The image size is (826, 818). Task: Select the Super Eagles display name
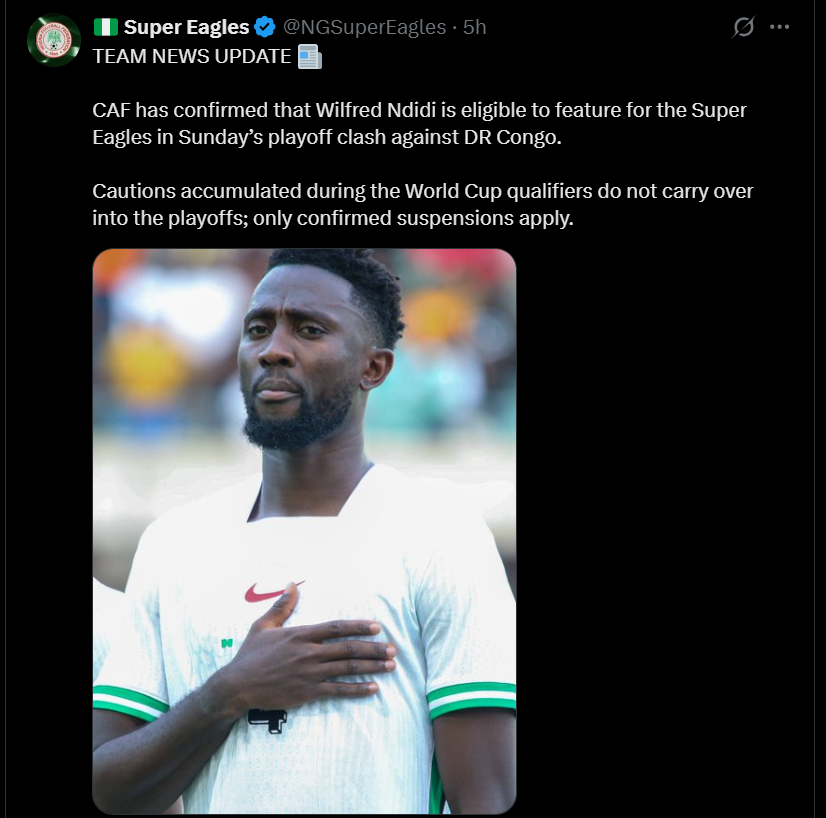tap(185, 27)
